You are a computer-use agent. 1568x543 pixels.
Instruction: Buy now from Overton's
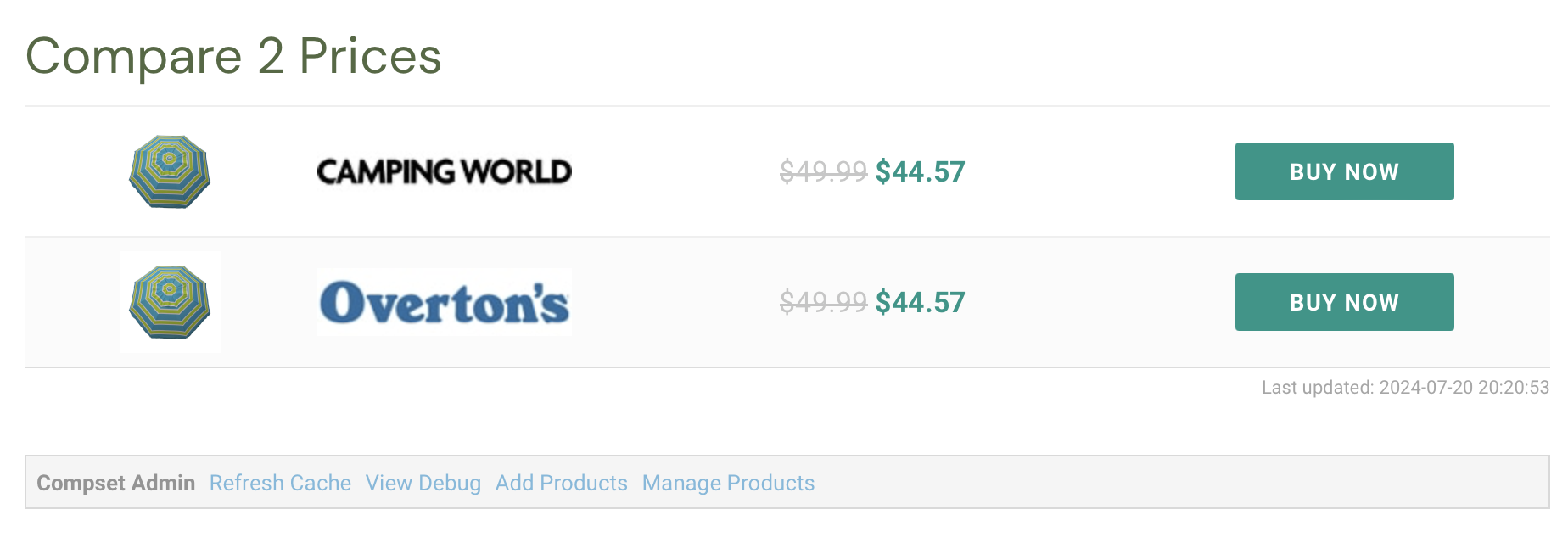1344,302
